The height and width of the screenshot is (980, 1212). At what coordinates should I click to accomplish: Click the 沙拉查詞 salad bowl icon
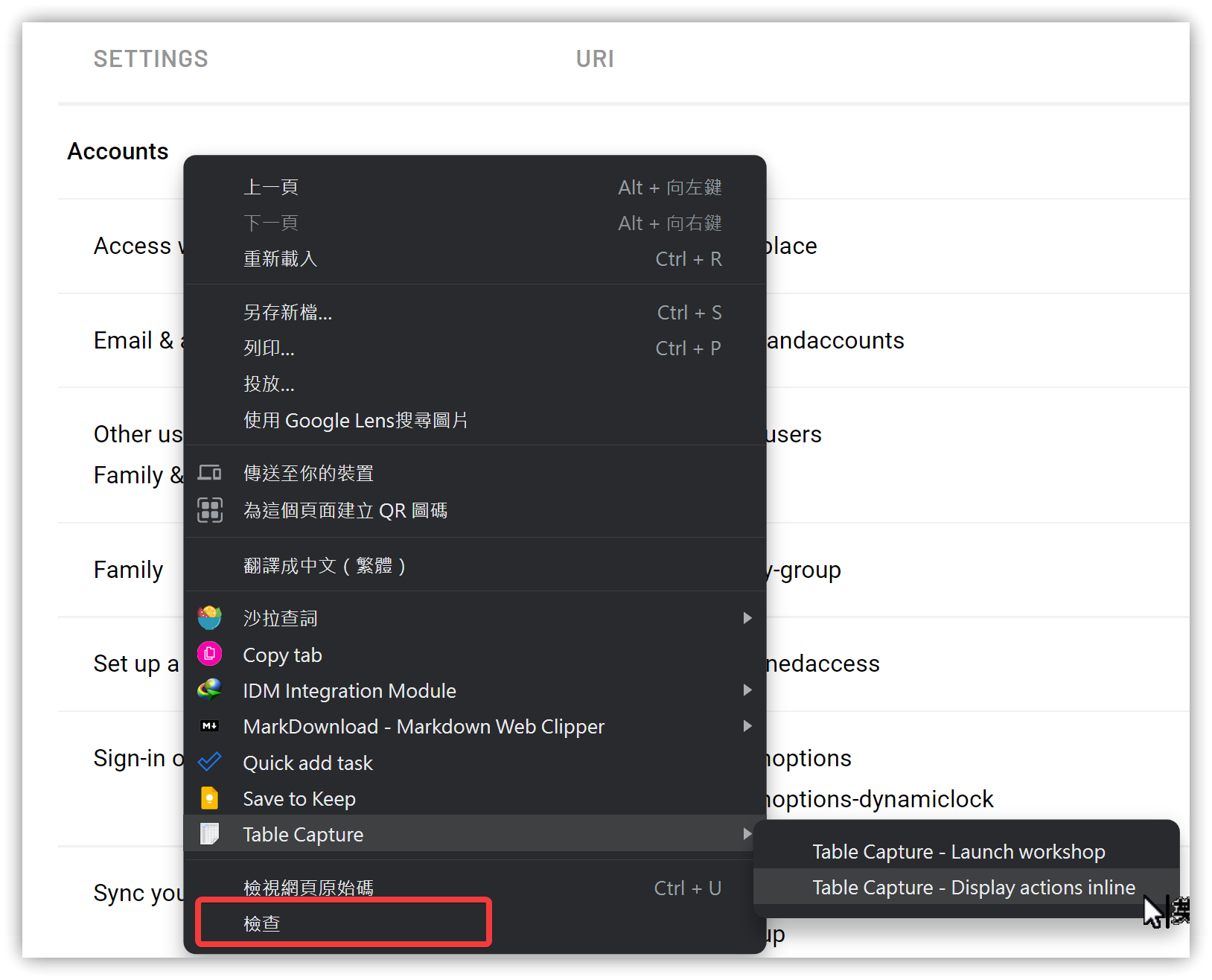(x=210, y=617)
